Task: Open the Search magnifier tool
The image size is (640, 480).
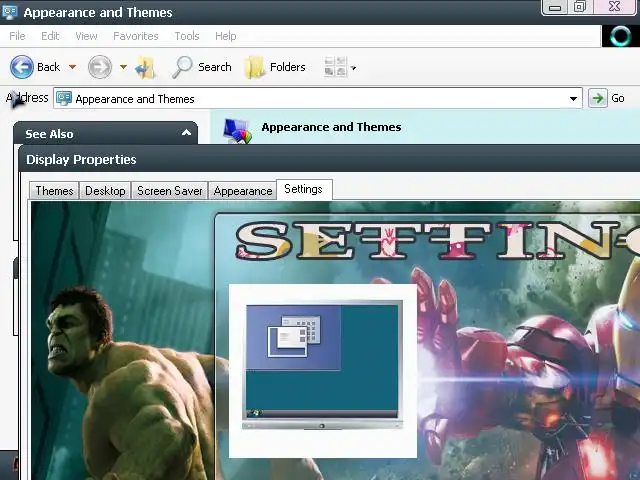Action: click(182, 67)
